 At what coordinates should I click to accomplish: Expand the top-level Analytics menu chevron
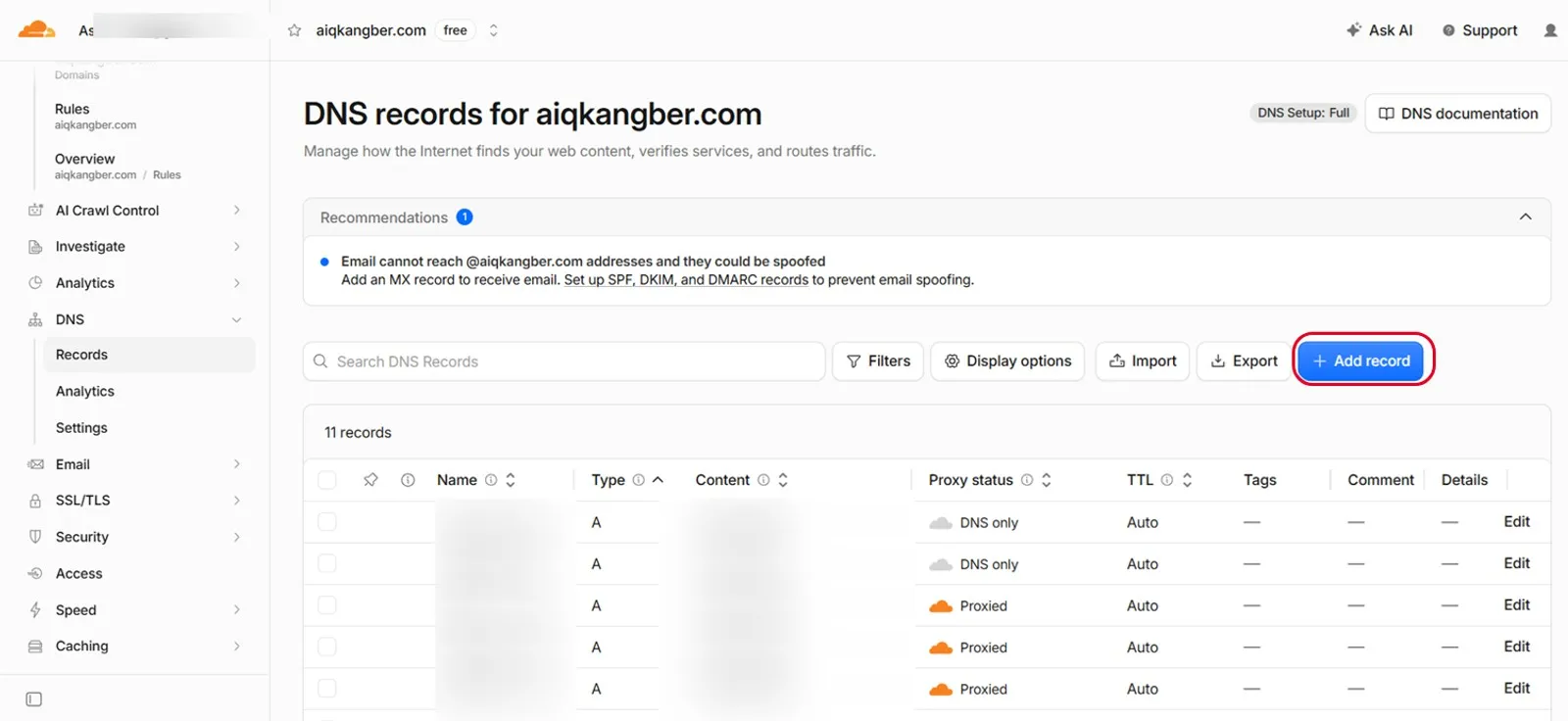237,283
